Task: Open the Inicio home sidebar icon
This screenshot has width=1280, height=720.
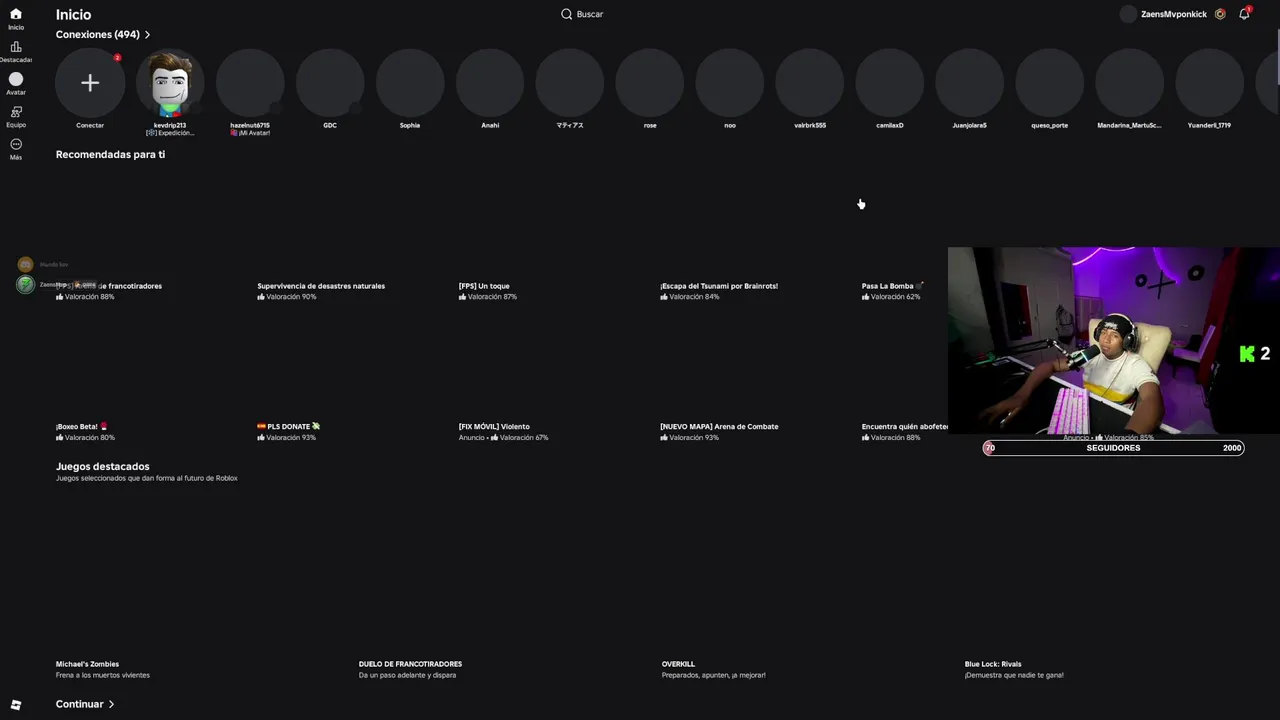Action: (16, 14)
